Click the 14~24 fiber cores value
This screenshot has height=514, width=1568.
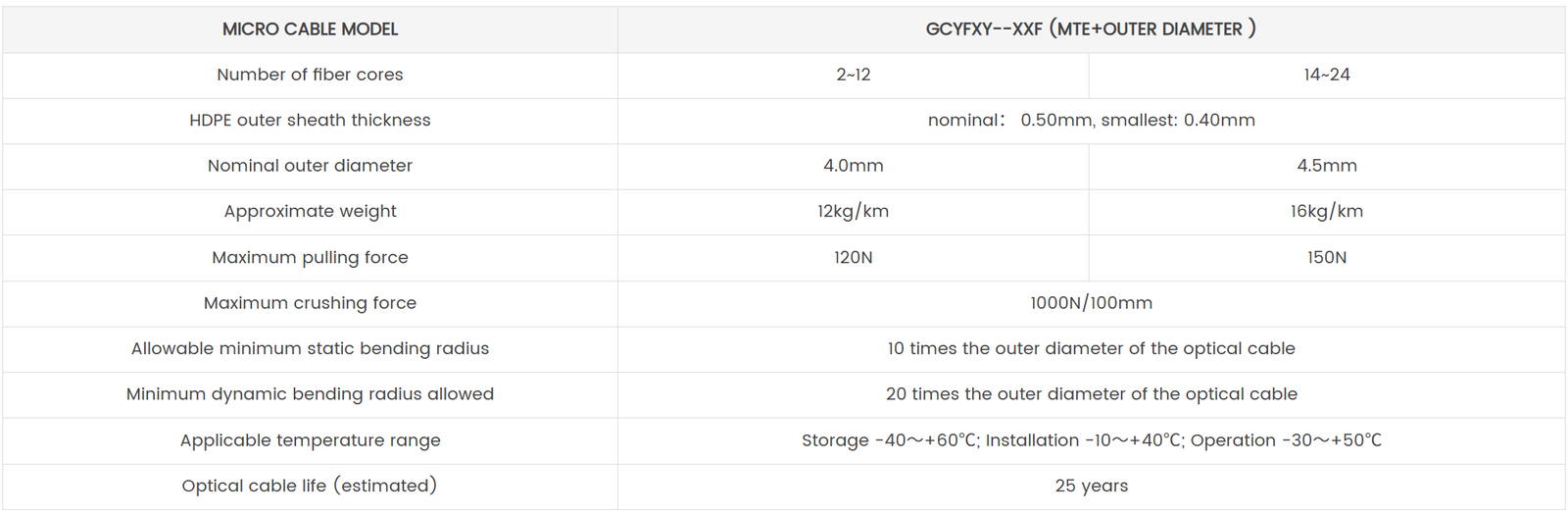click(1326, 75)
